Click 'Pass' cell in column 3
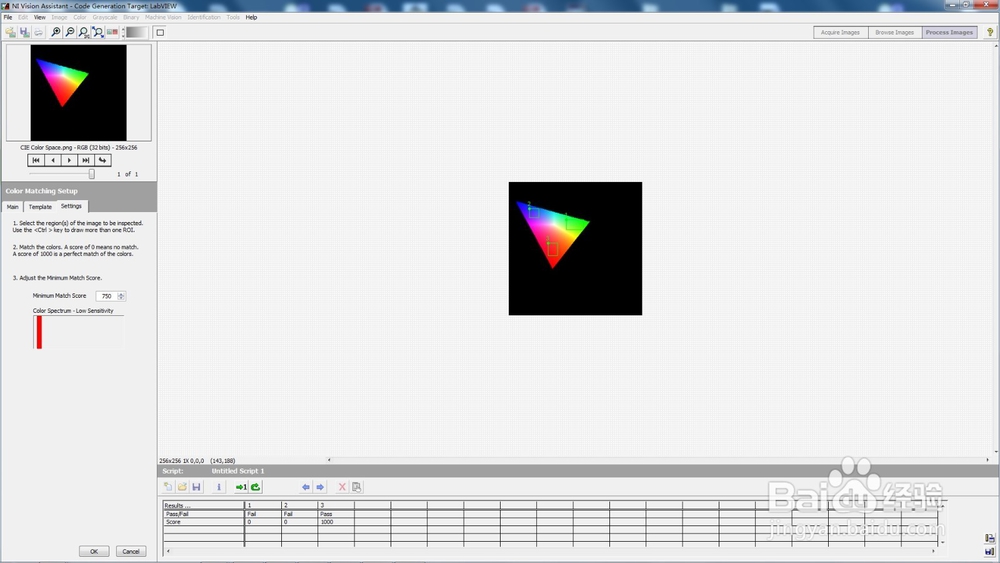The image size is (1000, 563). tap(335, 513)
